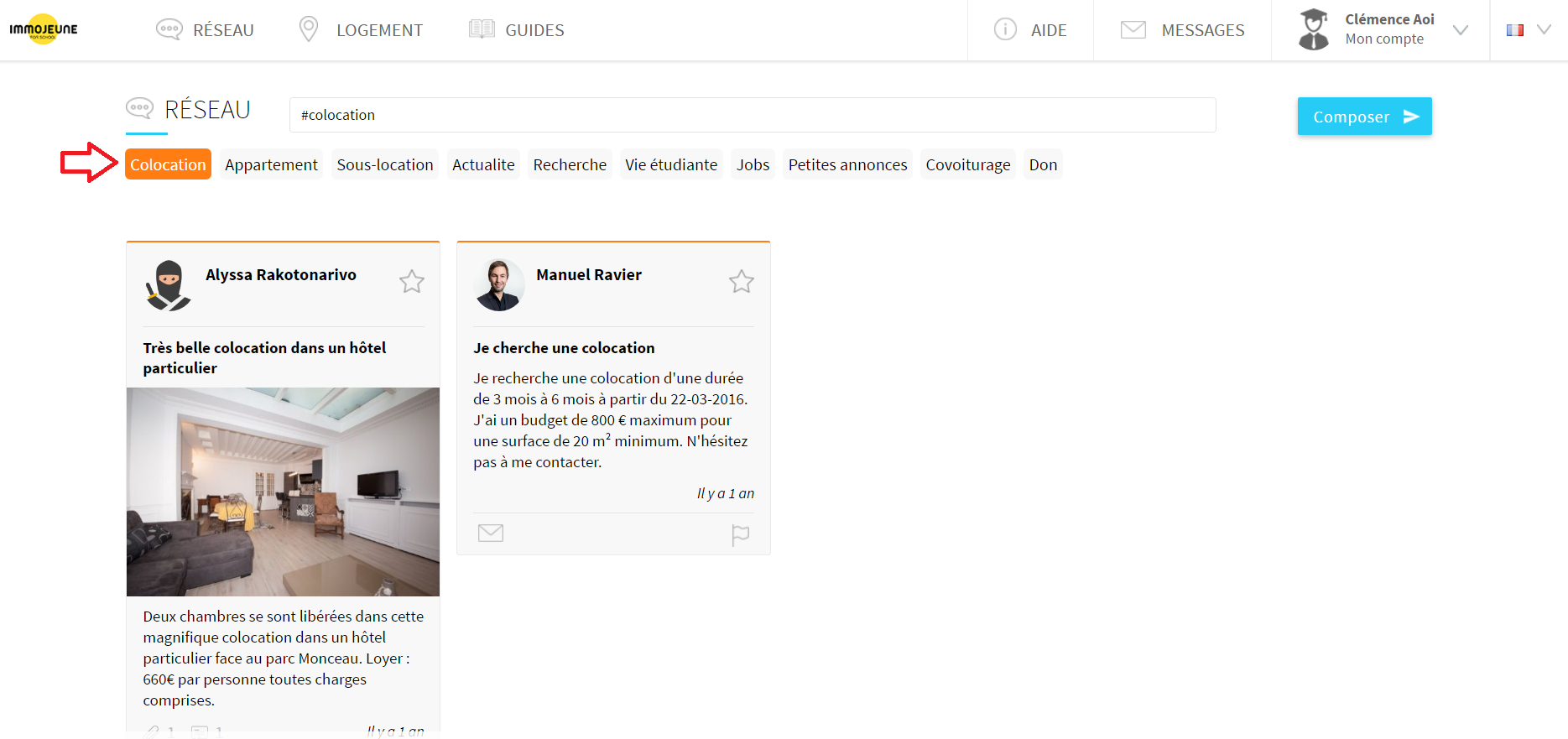The height and width of the screenshot is (739, 1568).
Task: Report Manuel's post with the flag icon
Action: (740, 535)
